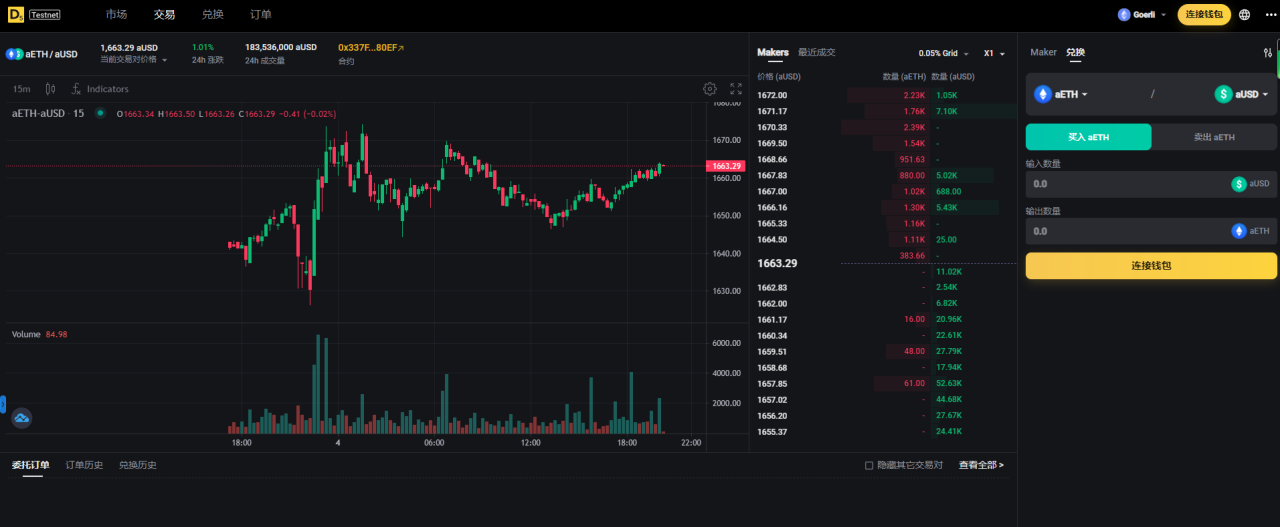Screen dimensions: 1280x527
Task: Open Indicators function panel
Action: (x=100, y=89)
